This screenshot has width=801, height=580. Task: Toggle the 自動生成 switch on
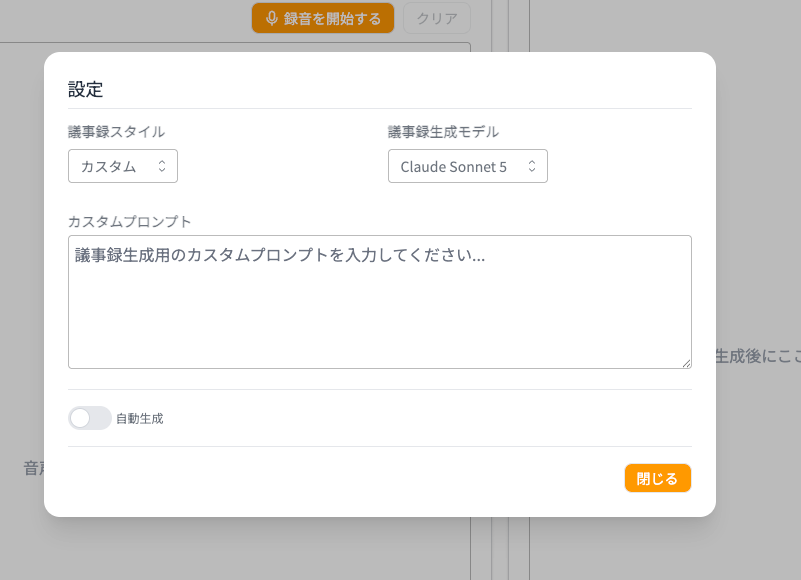point(90,418)
